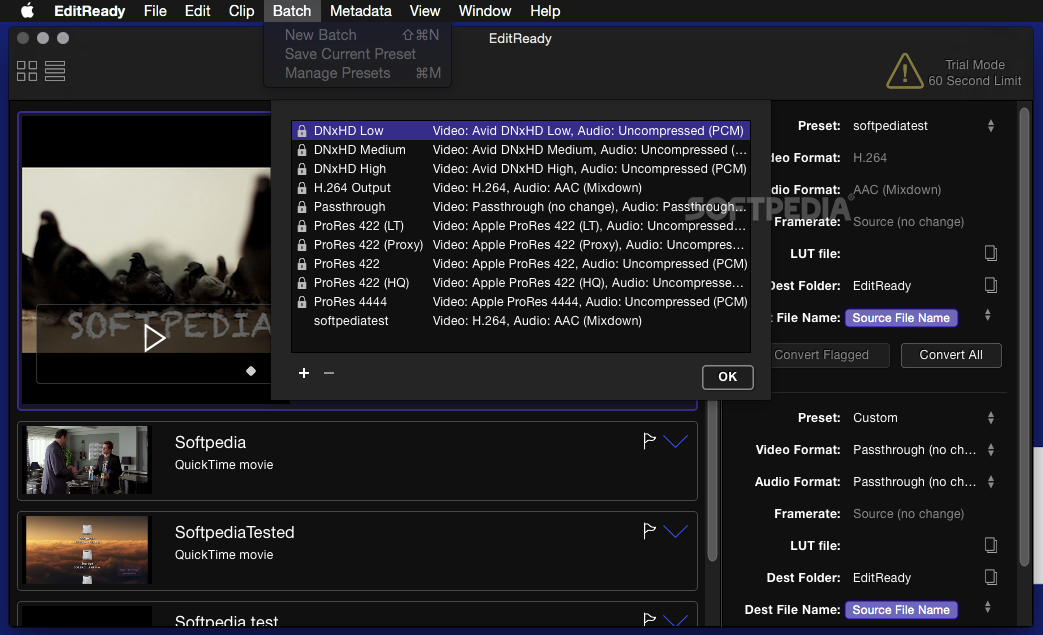Select the DNxHD Low preset row
Image resolution: width=1043 pixels, height=635 pixels.
coord(521,131)
